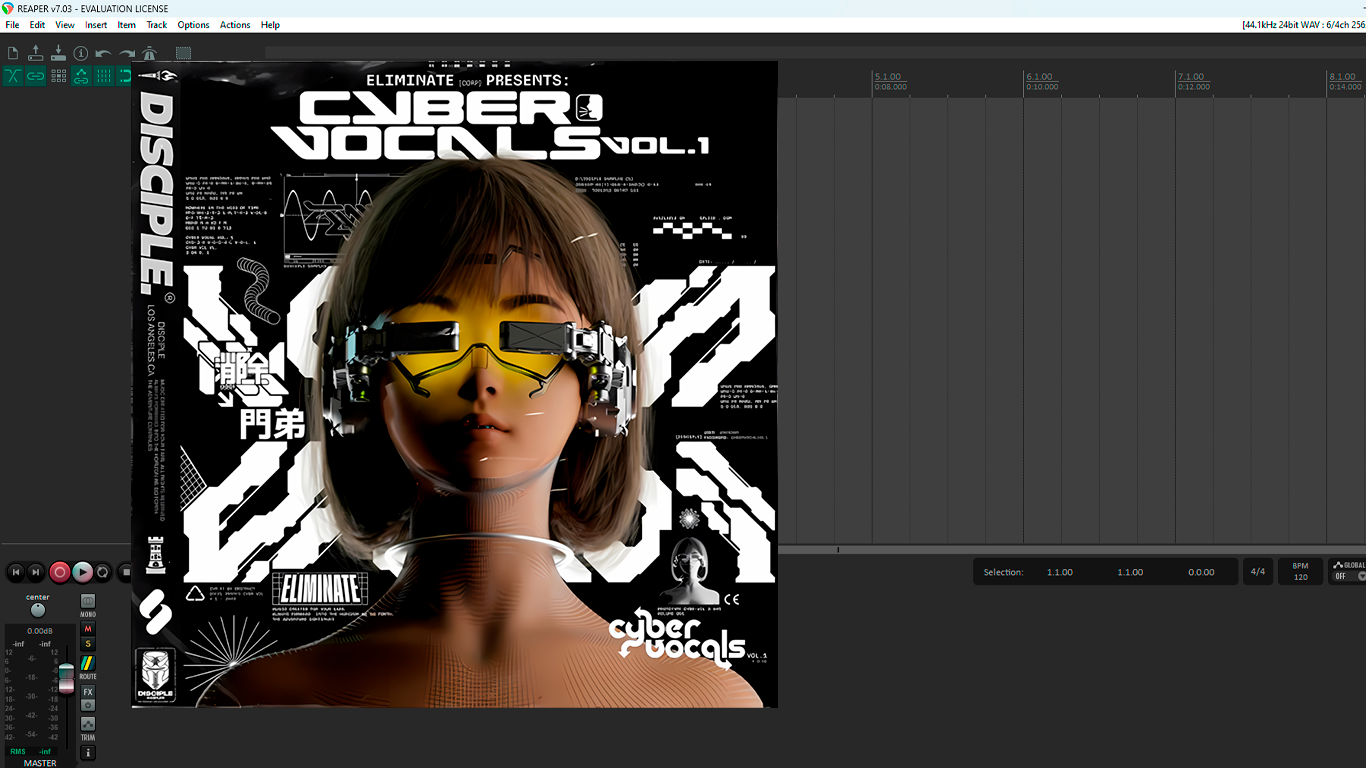Viewport: 1366px width, 768px height.
Task: Open the Edit menu
Action: [37, 25]
